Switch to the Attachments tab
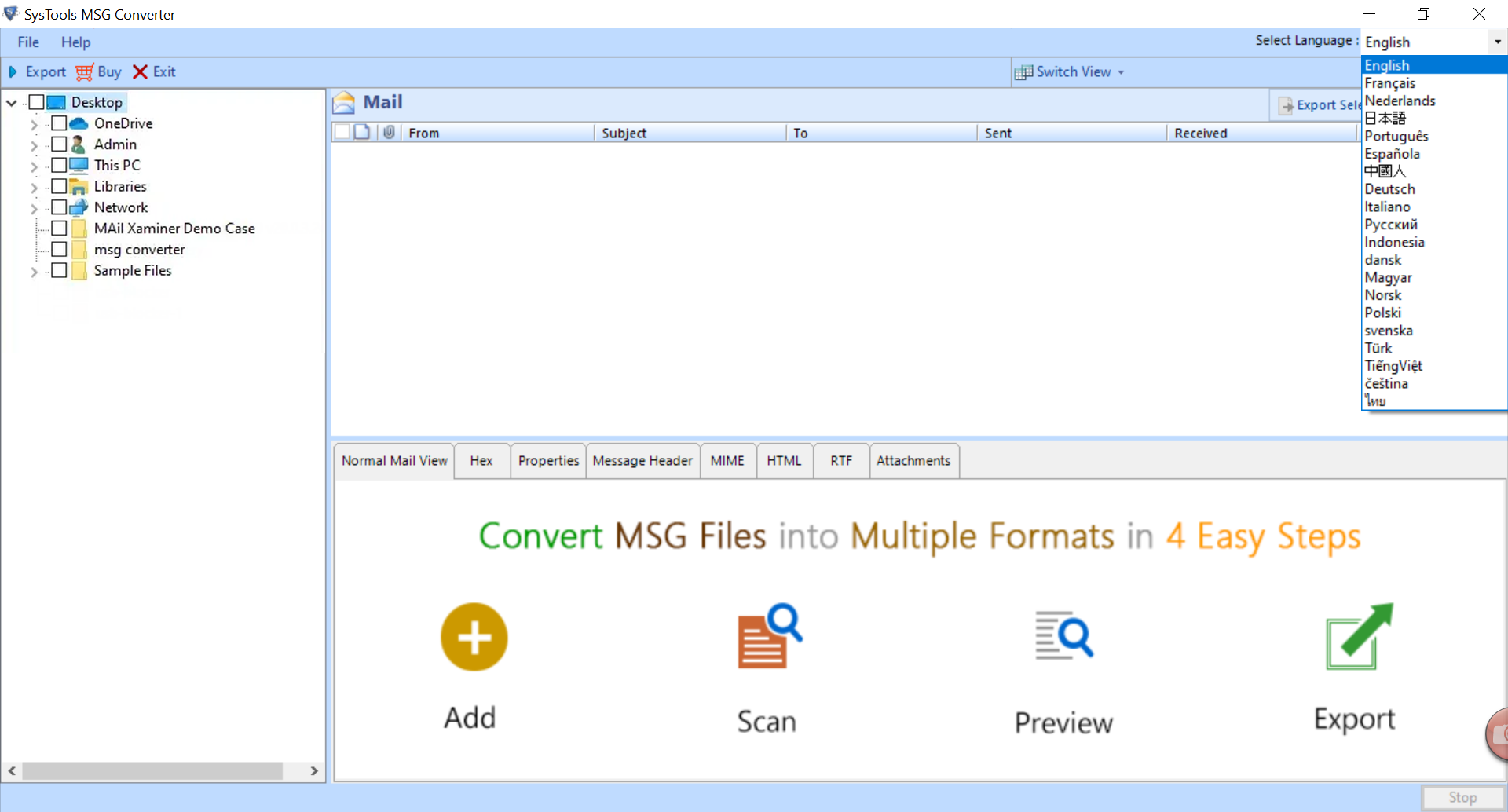This screenshot has height=812, width=1508. pyautogui.click(x=913, y=461)
